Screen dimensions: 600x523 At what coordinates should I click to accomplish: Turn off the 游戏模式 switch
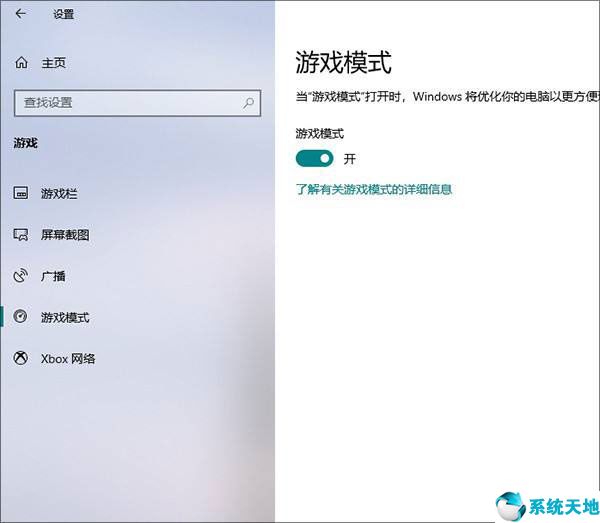pyautogui.click(x=314, y=158)
